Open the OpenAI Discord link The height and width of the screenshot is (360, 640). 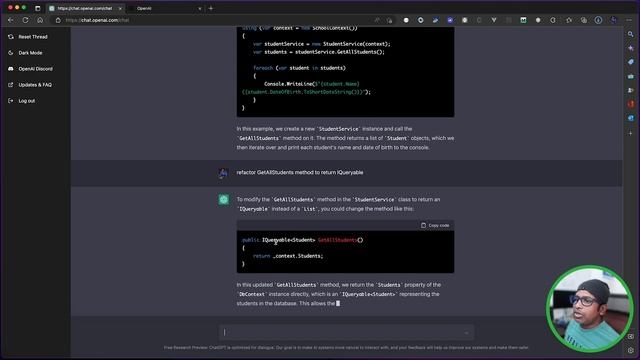(x=30, y=69)
